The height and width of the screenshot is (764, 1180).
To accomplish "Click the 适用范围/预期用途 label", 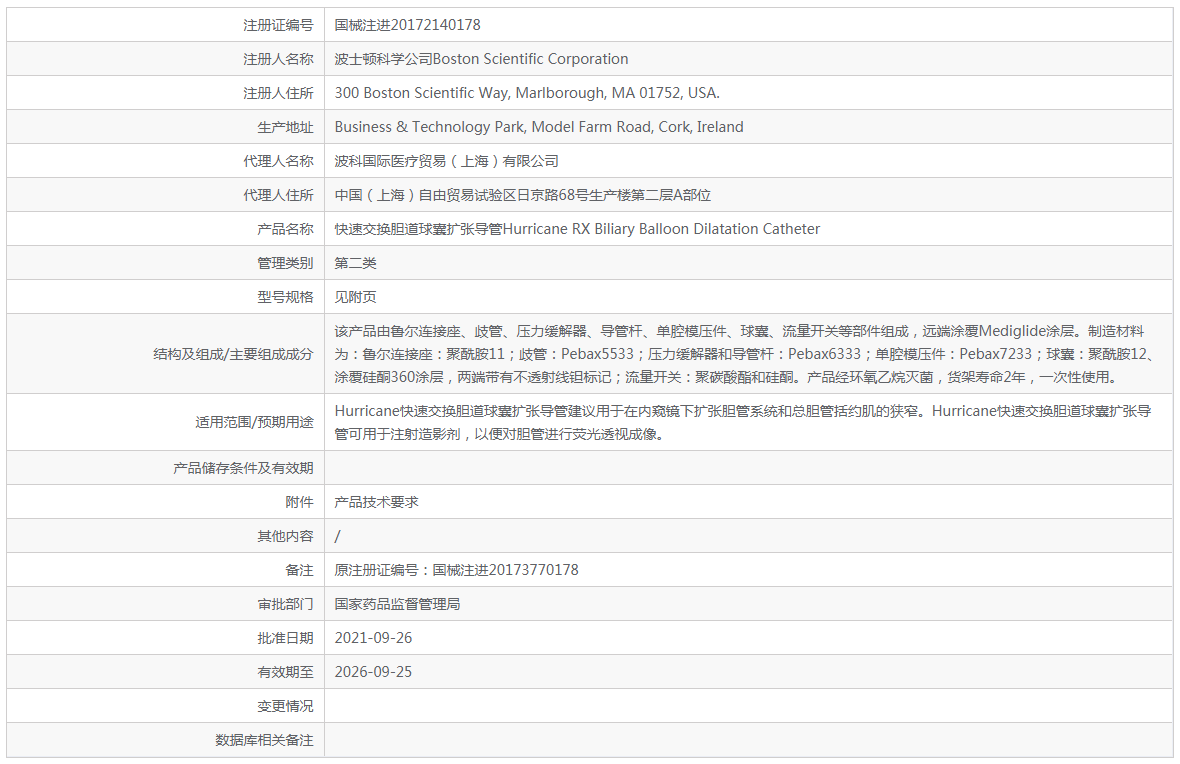I will (x=254, y=422).
